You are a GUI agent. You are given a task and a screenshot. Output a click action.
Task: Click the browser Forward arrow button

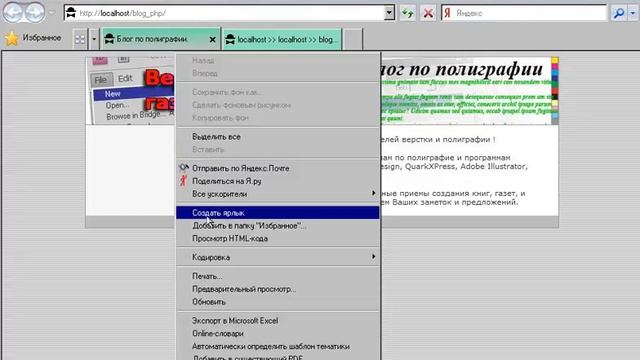(x=35, y=13)
